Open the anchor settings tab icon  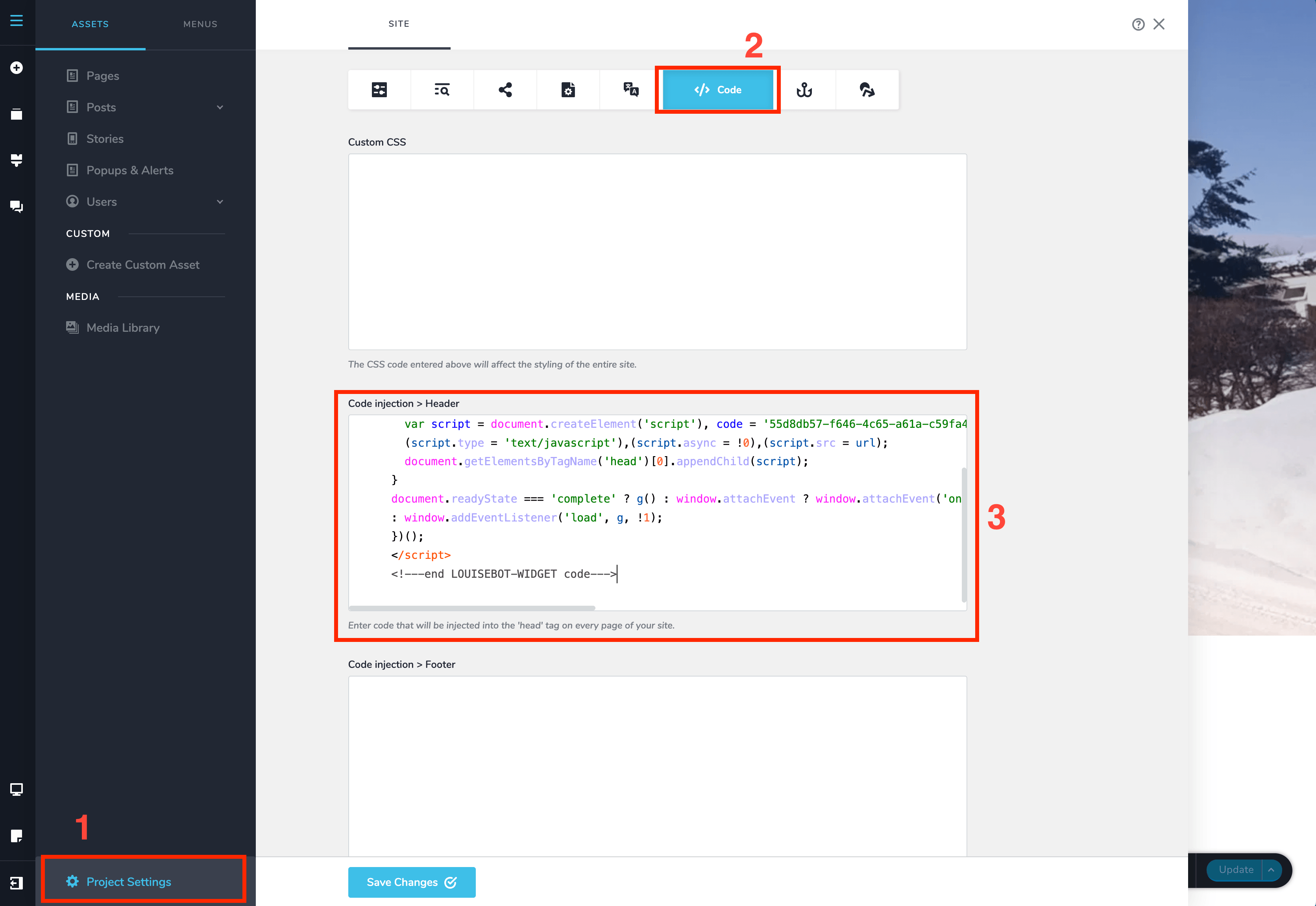804,90
